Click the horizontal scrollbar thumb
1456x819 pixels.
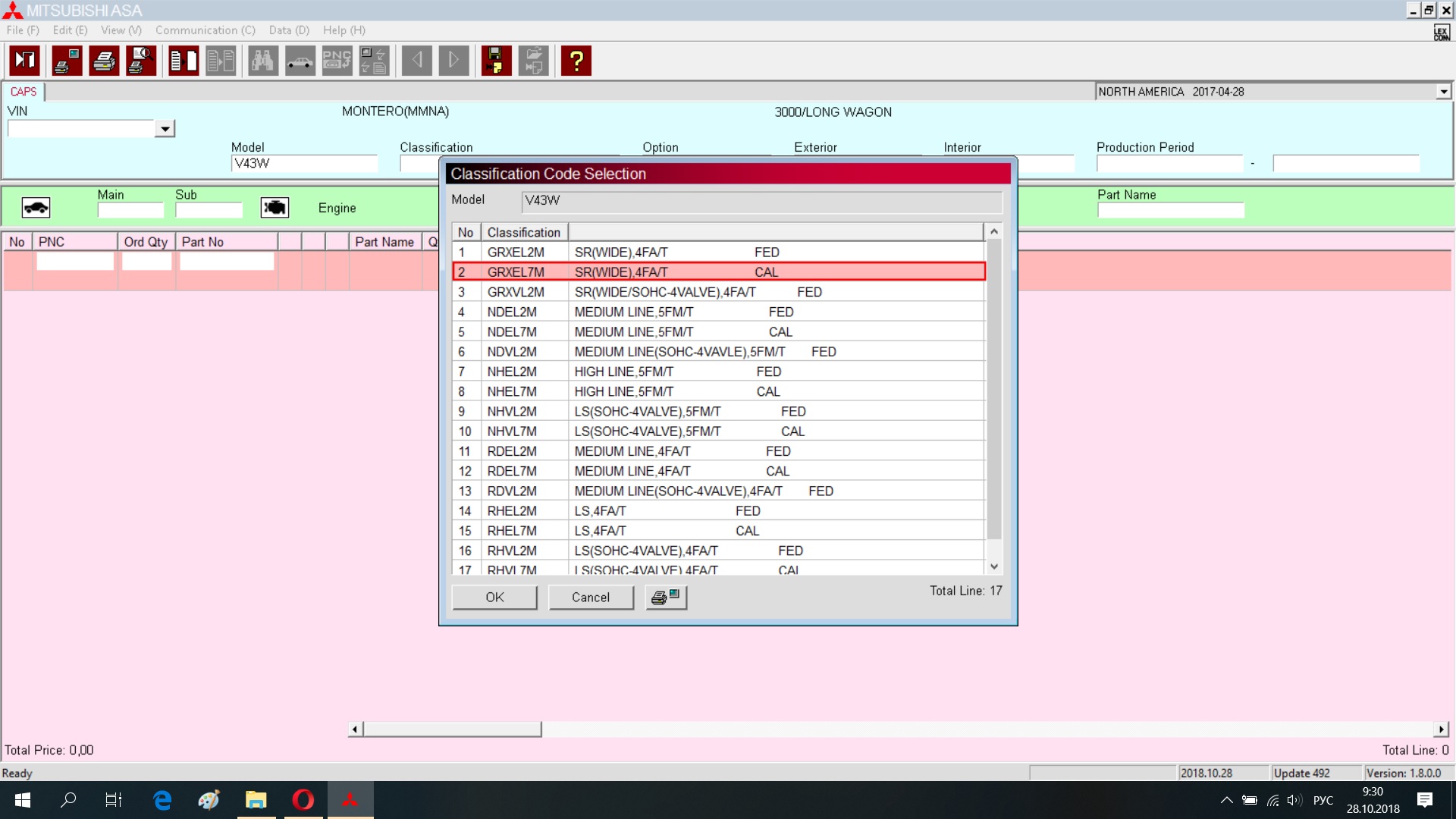[x=452, y=729]
